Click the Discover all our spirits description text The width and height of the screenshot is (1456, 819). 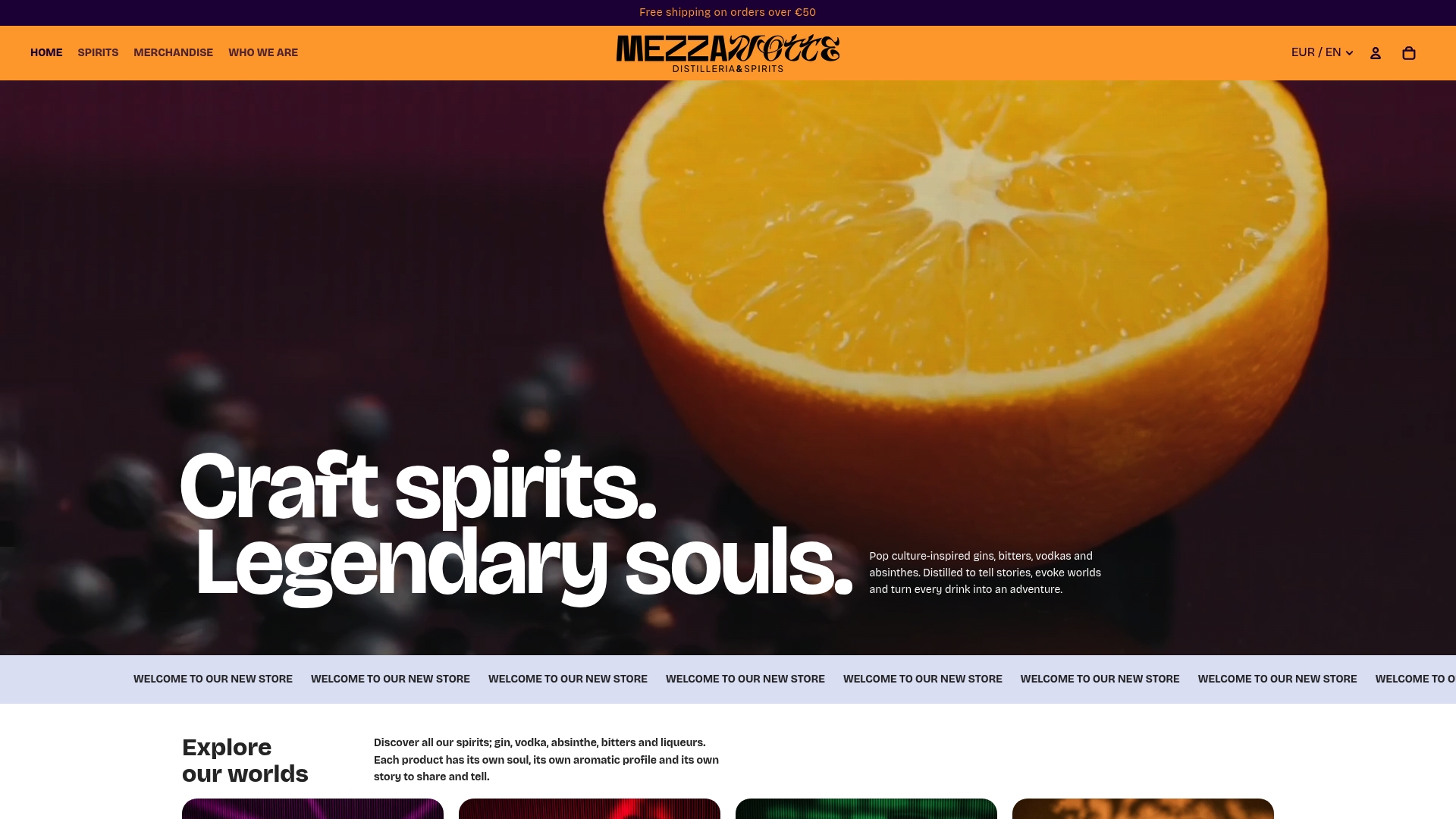(546, 759)
